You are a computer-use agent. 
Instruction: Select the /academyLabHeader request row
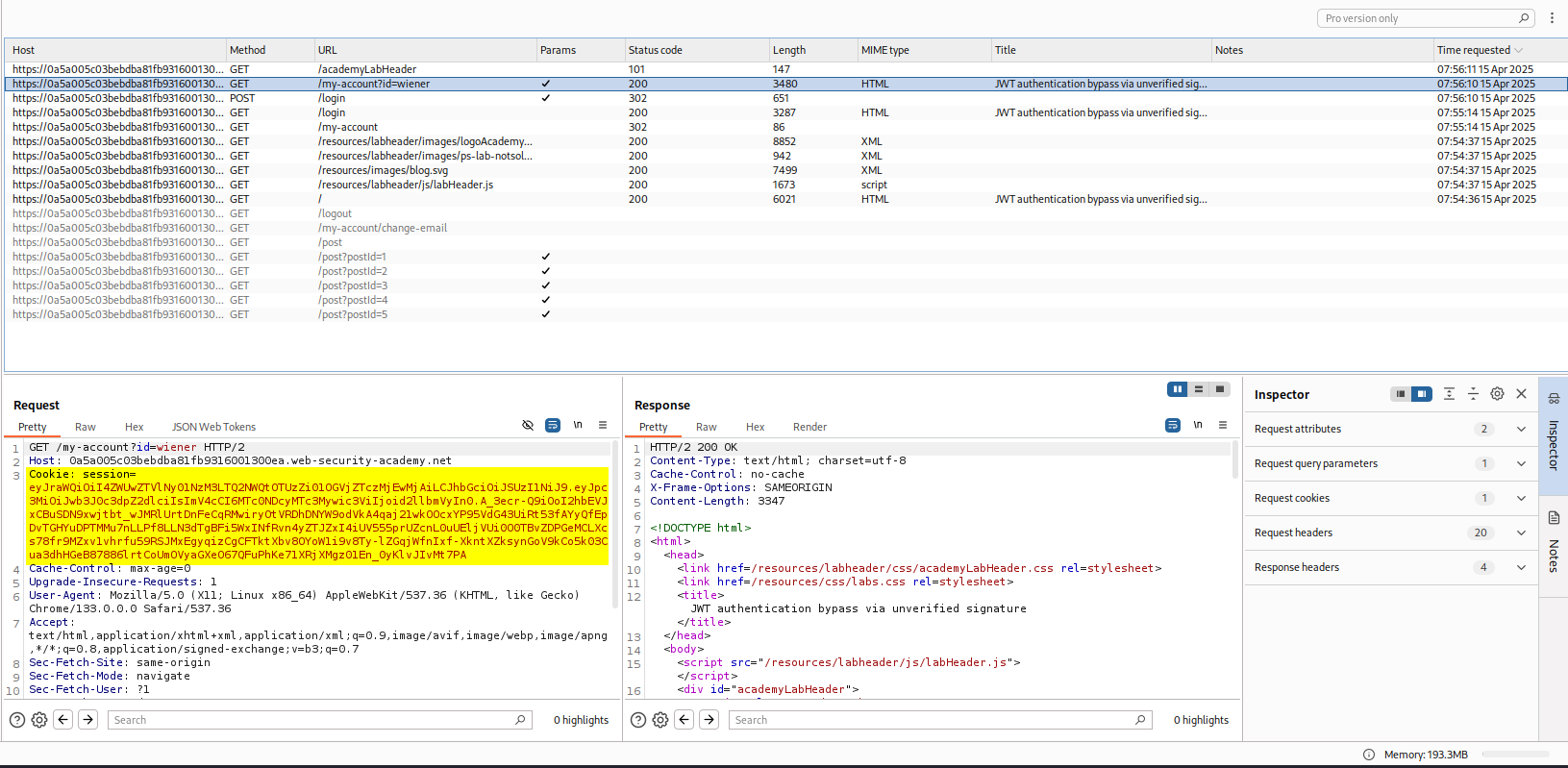[785, 69]
